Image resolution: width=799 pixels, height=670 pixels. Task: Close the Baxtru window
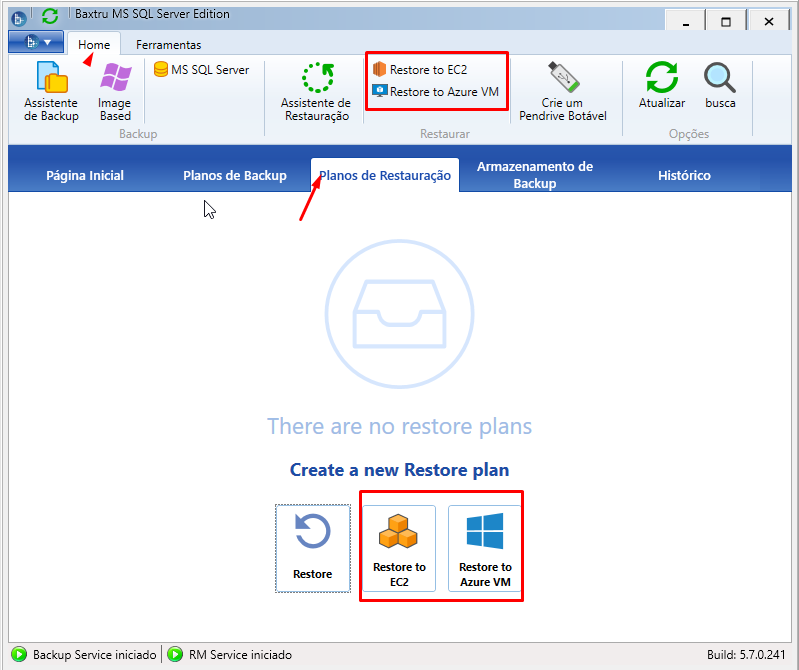point(769,21)
